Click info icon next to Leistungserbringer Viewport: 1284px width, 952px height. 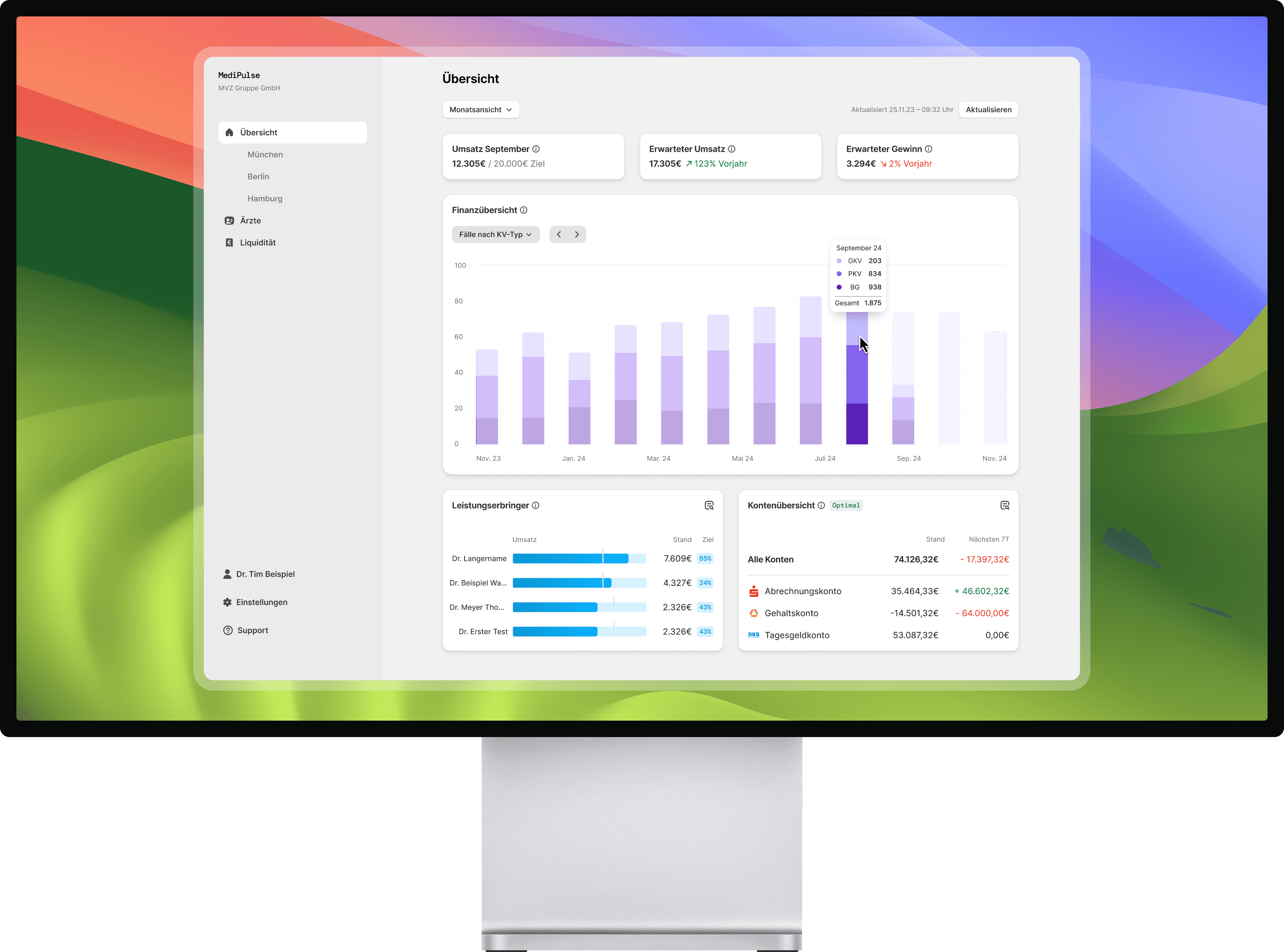(x=535, y=505)
